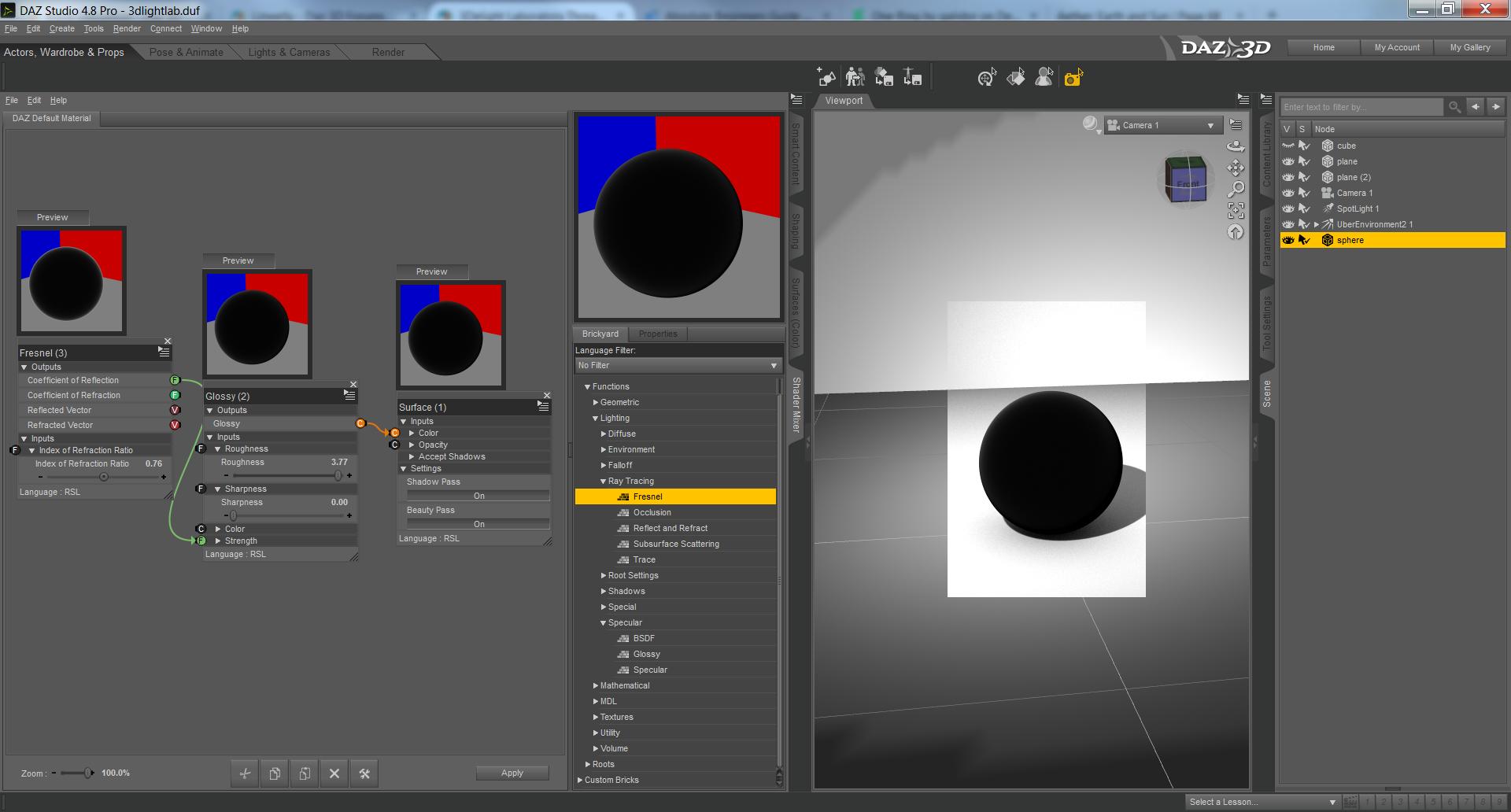The image size is (1511, 812).
Task: Expand the Mathematical bricks category
Action: (x=596, y=685)
